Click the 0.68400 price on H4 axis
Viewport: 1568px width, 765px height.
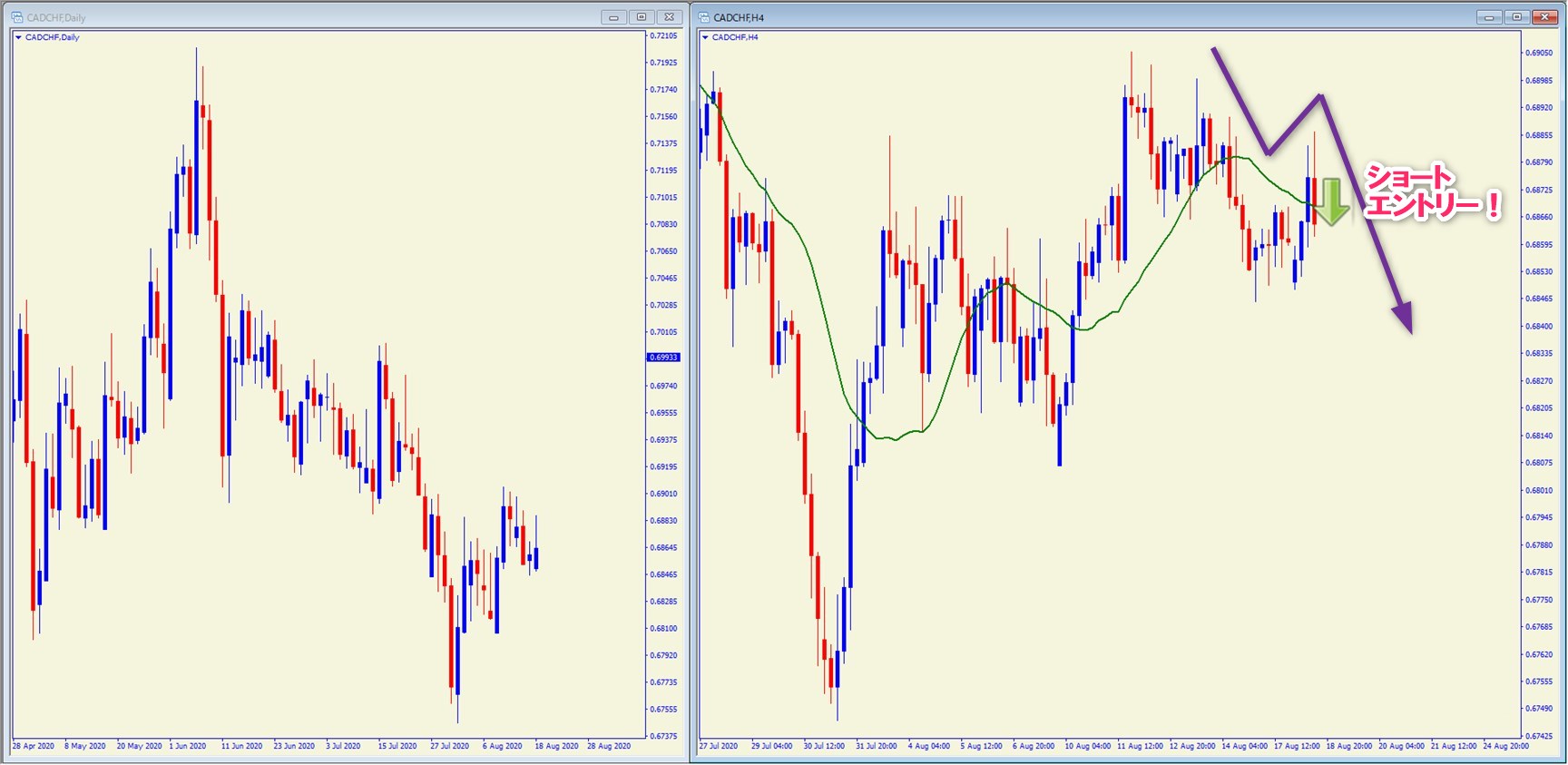pos(1539,327)
